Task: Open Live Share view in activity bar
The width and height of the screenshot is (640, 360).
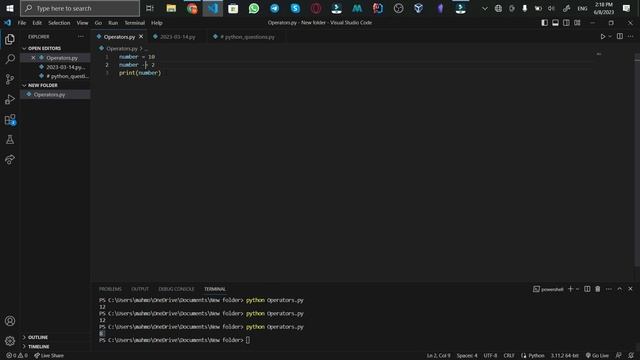Action: tap(10, 160)
